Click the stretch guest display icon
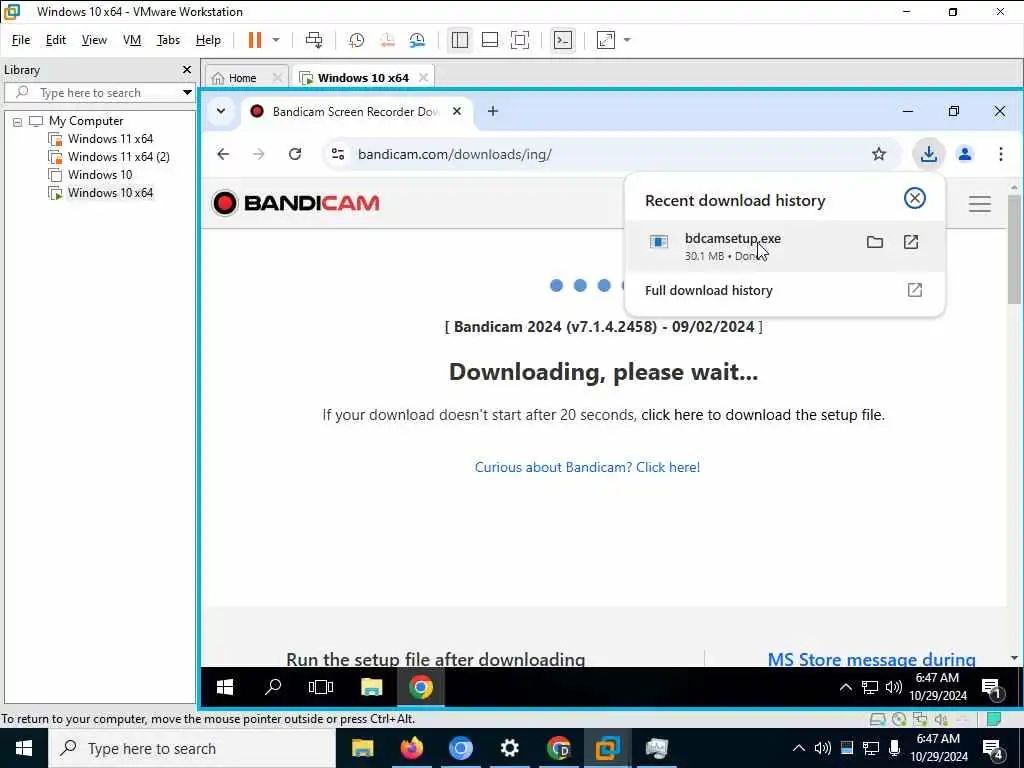The height and width of the screenshot is (768, 1024). click(606, 40)
